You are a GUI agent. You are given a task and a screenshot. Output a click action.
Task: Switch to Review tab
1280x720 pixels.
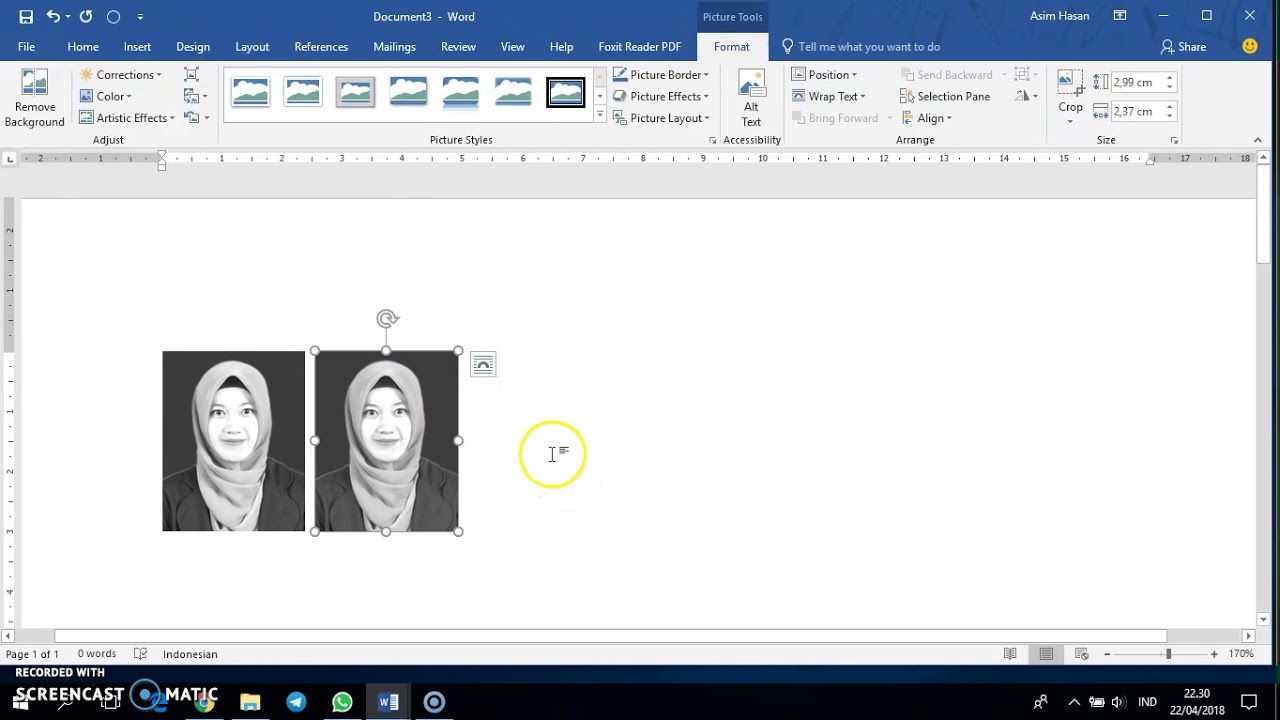[x=458, y=47]
